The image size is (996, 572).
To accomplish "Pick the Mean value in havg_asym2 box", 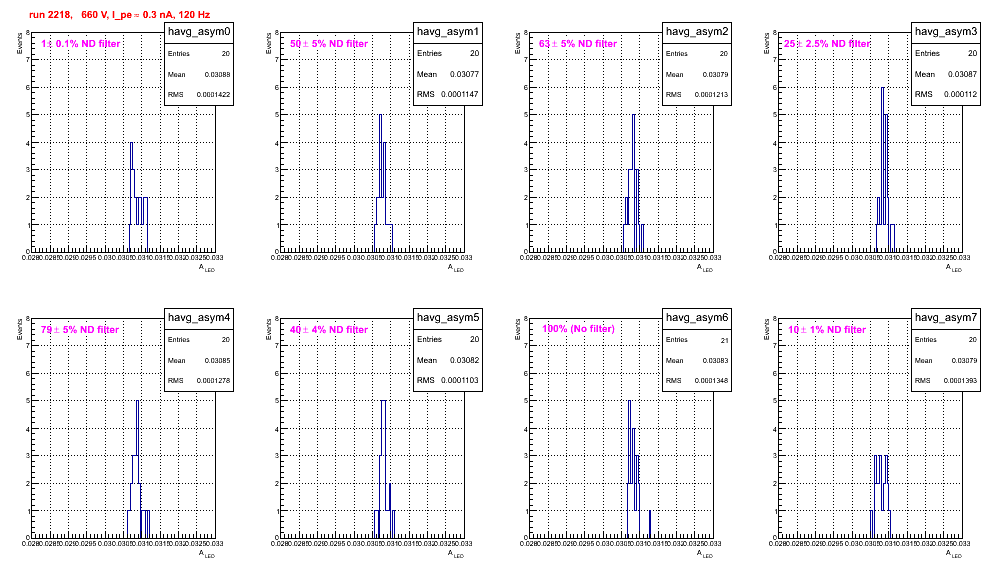I will point(715,75).
